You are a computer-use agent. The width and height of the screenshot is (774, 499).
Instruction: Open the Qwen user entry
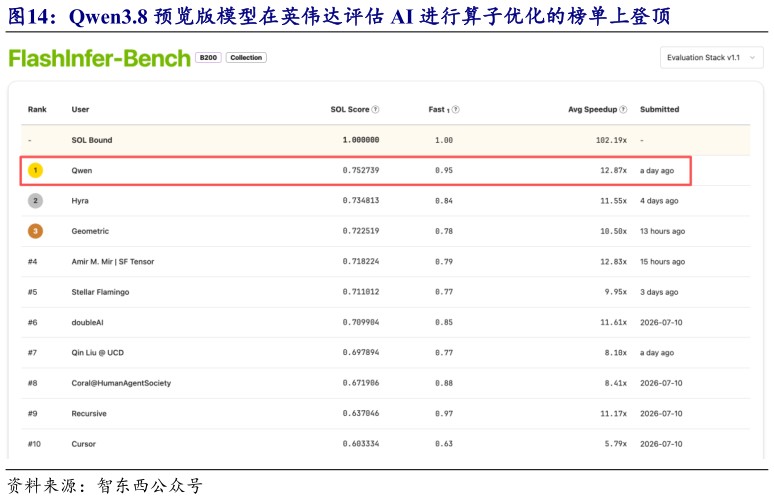click(x=81, y=171)
